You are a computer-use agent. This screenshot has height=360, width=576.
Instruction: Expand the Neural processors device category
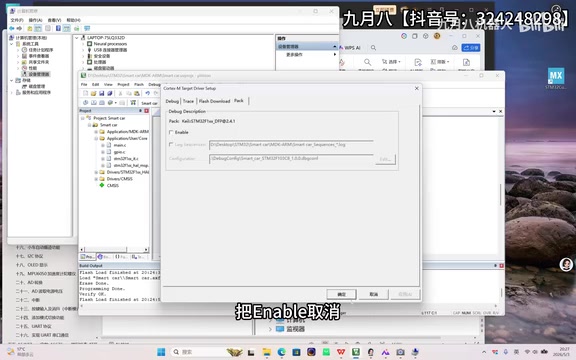point(83,44)
